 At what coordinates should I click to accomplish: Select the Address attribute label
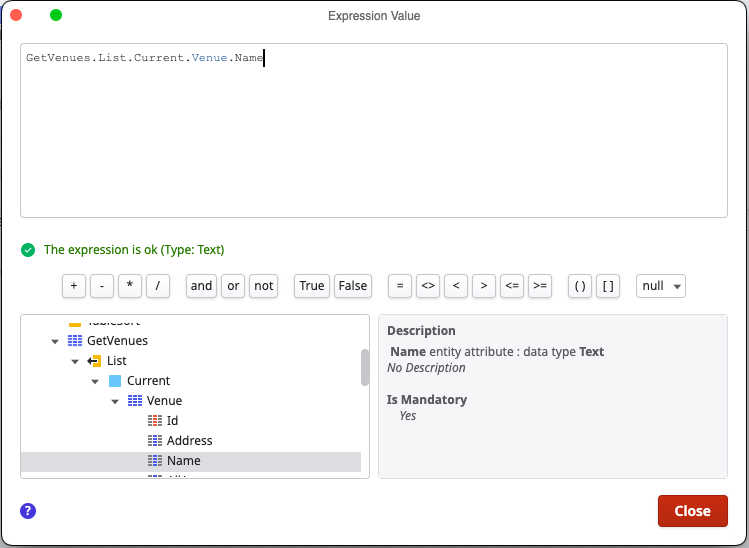tap(189, 441)
